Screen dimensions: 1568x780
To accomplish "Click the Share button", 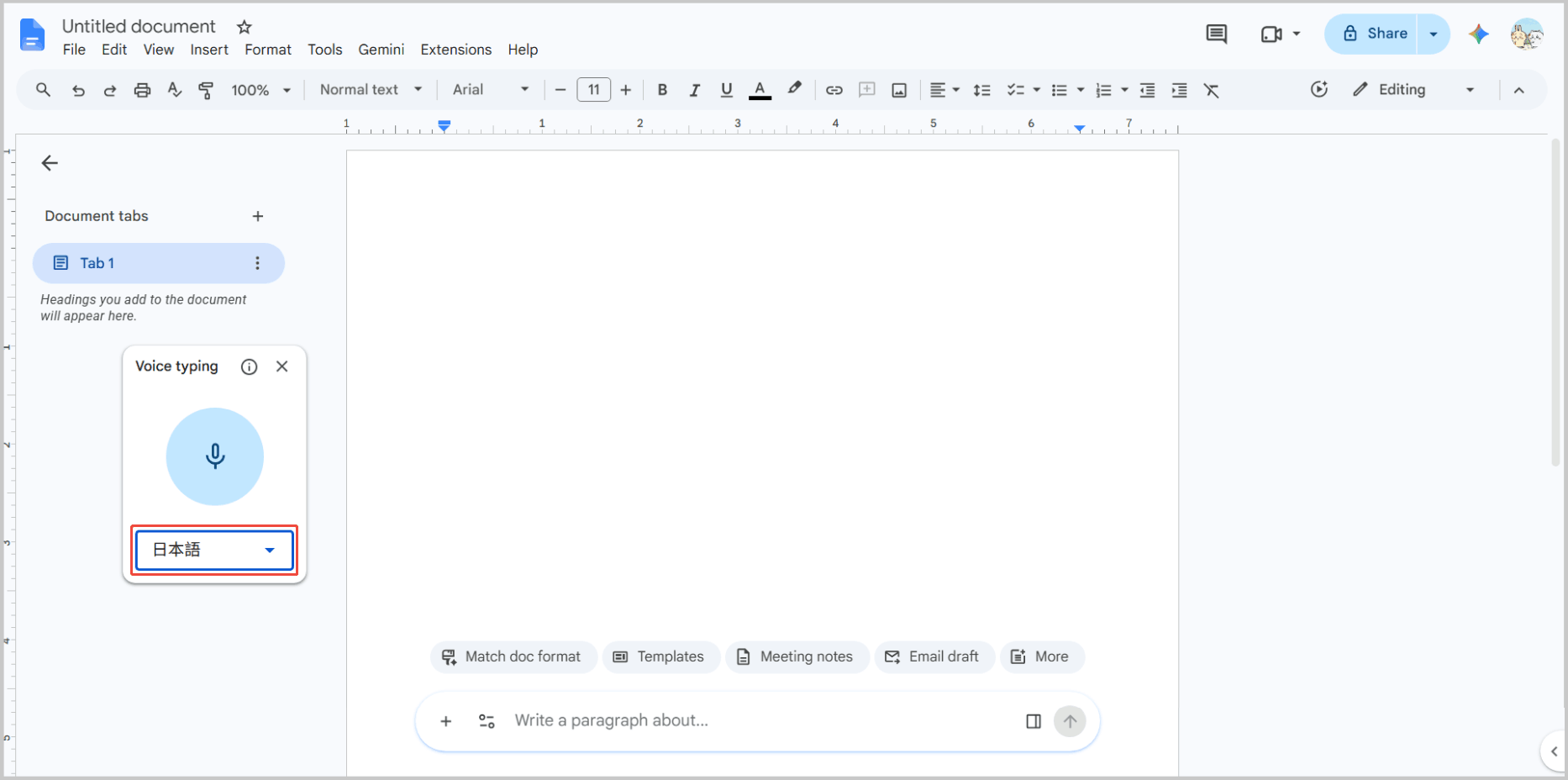I will click(x=1371, y=34).
